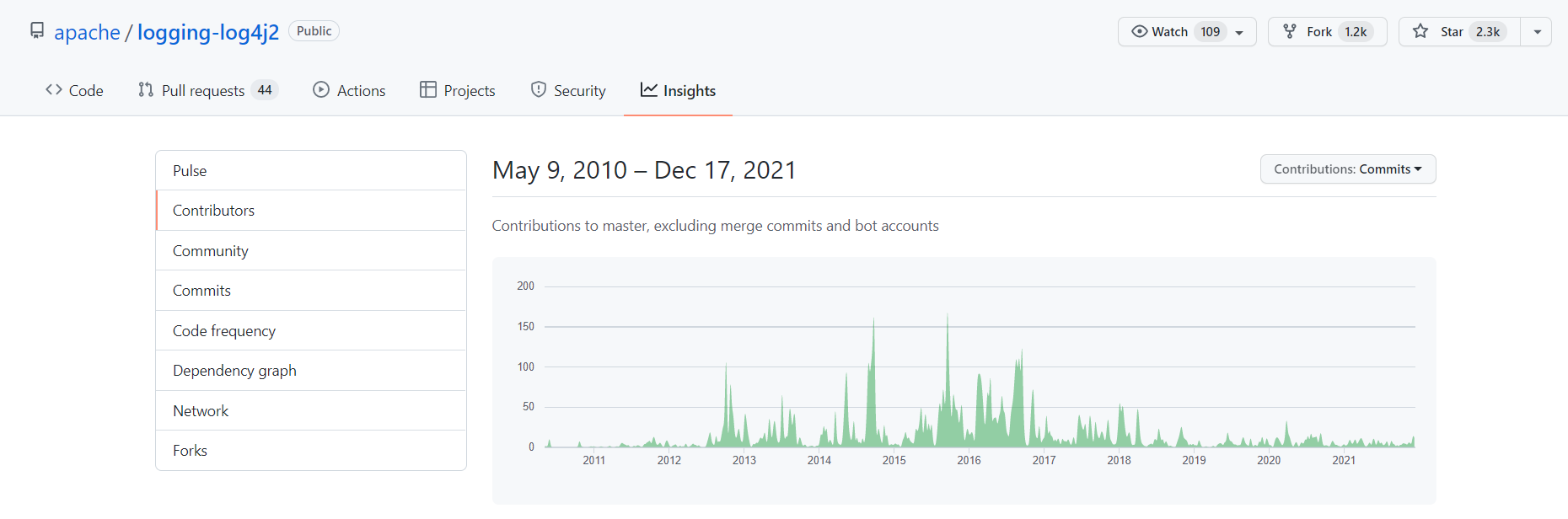
Task: Open the Contributions: Commits dropdown
Action: coord(1348,169)
